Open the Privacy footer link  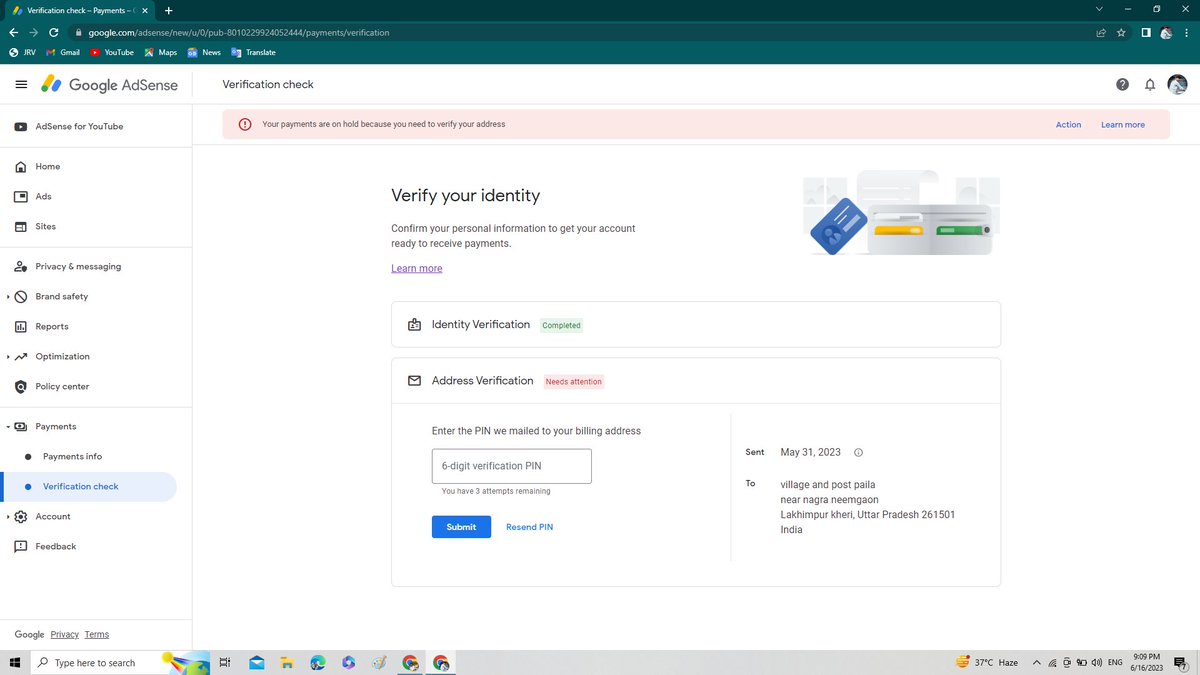(x=64, y=634)
